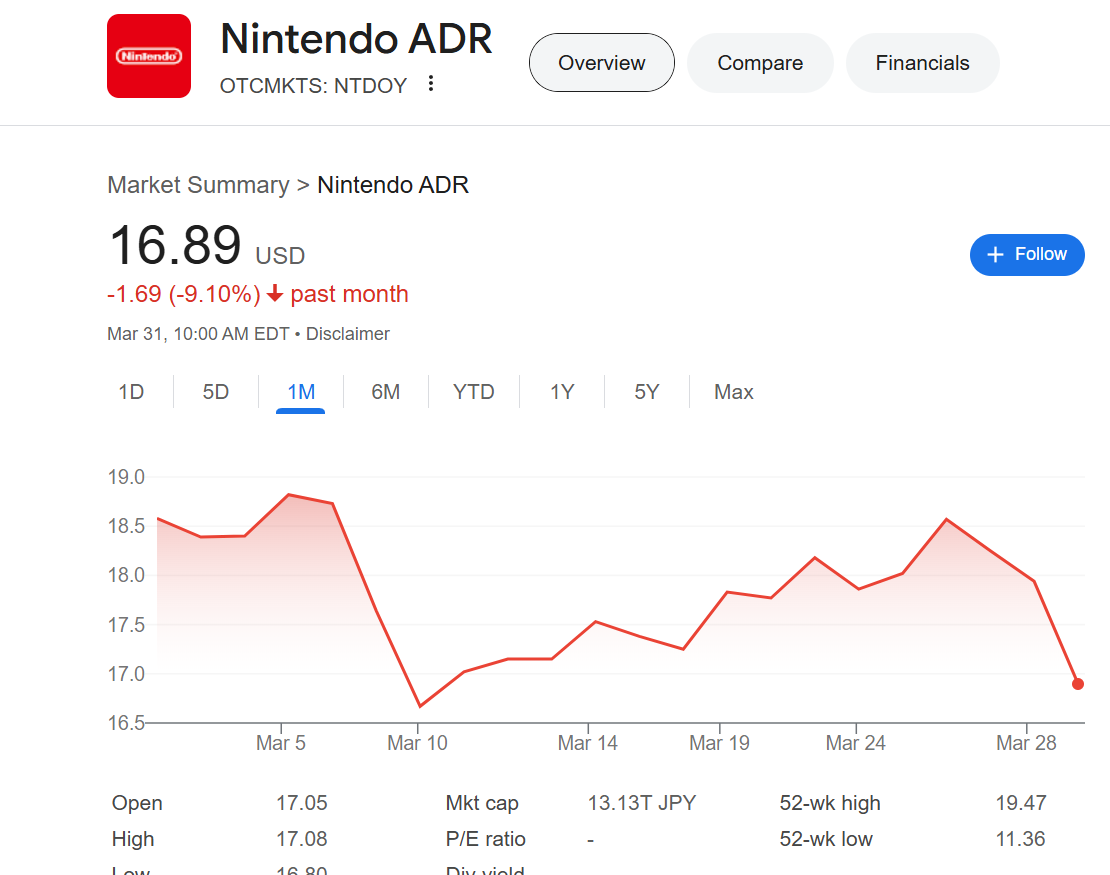Screen dimensions: 1110x875
Task: Follow the Nintendo ADR stock
Action: (x=1027, y=255)
